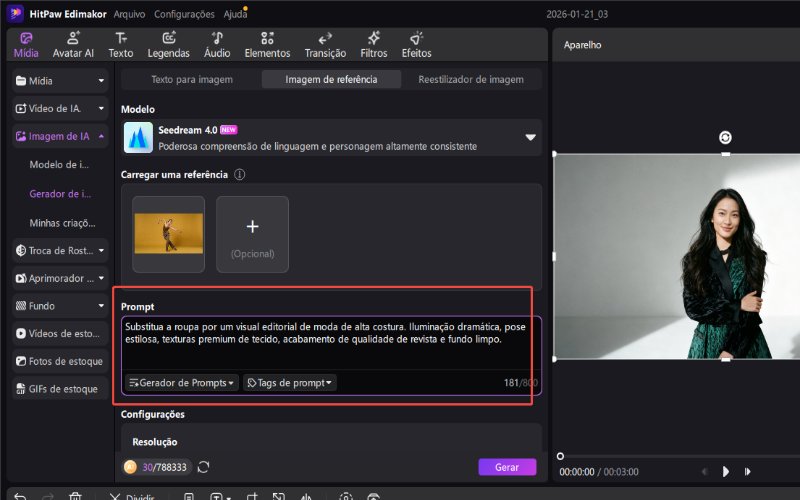
Task: Open the Seedream 4.0 model dropdown
Action: [331, 137]
